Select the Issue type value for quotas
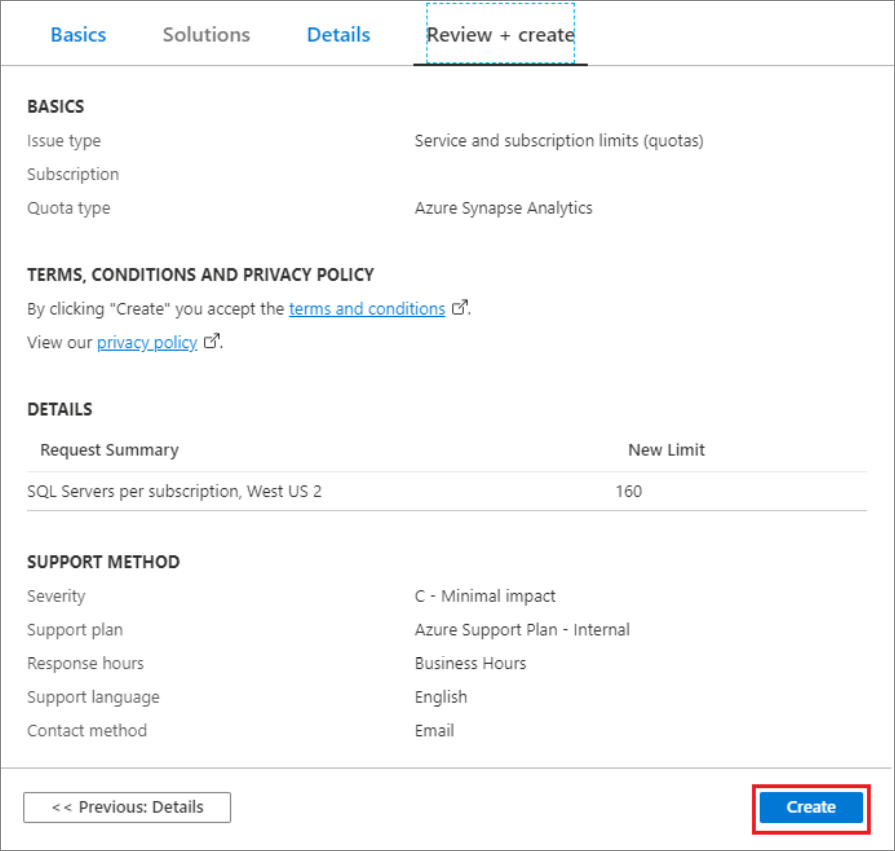Viewport: 895px width, 851px height. [x=558, y=140]
